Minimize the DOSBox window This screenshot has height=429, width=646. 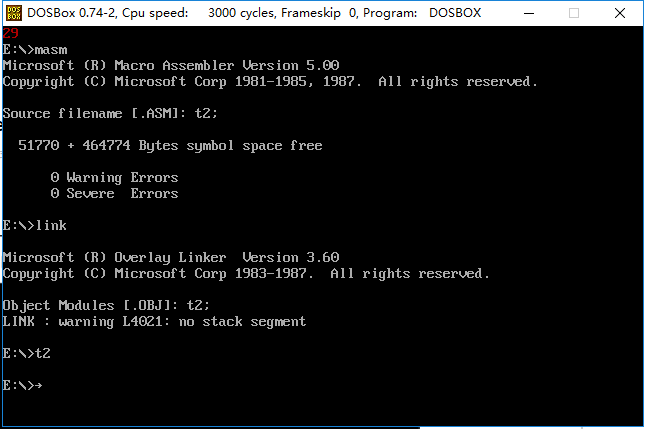529,13
